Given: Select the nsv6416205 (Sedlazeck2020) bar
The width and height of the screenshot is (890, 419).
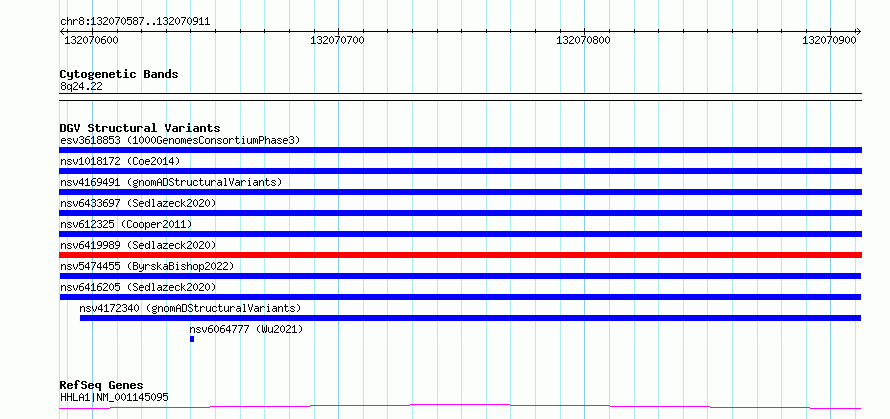Looking at the screenshot, I should tap(460, 297).
